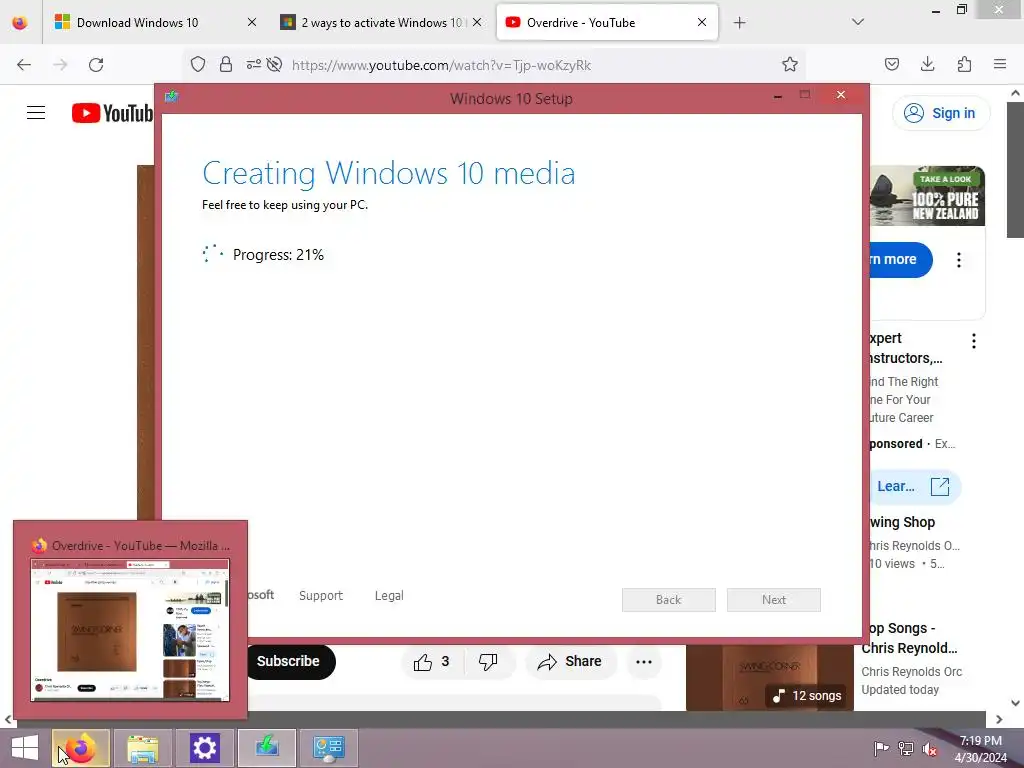The image size is (1024, 768).
Task: Click the sponsored Learn external link button
Action: 914,487
